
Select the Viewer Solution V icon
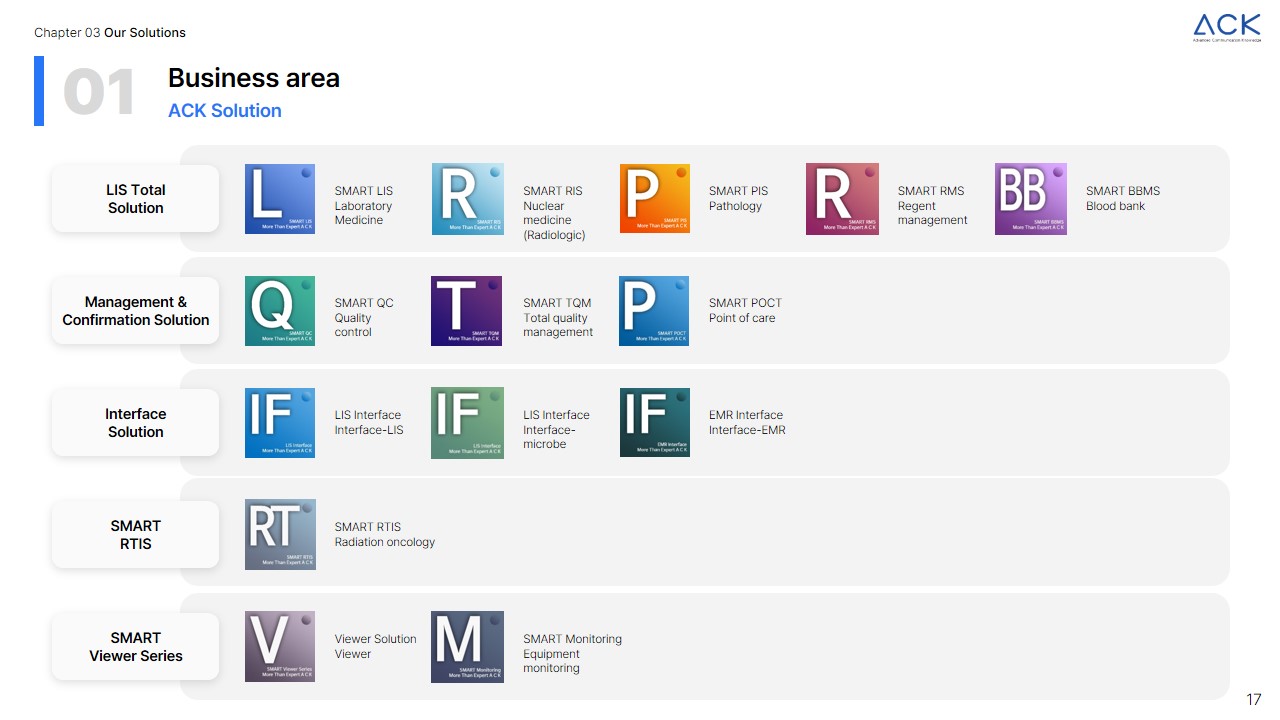280,646
